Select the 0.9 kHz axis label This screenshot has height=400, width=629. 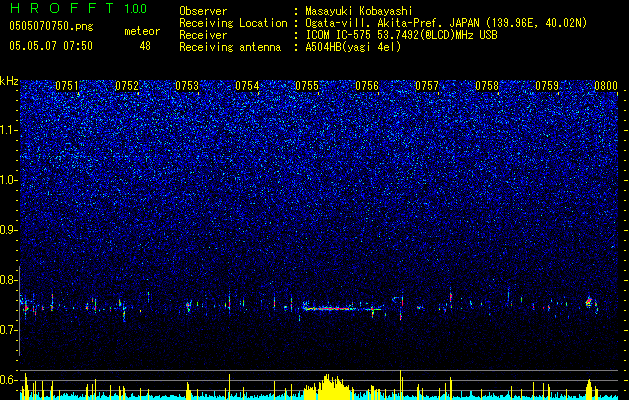click(x=8, y=230)
